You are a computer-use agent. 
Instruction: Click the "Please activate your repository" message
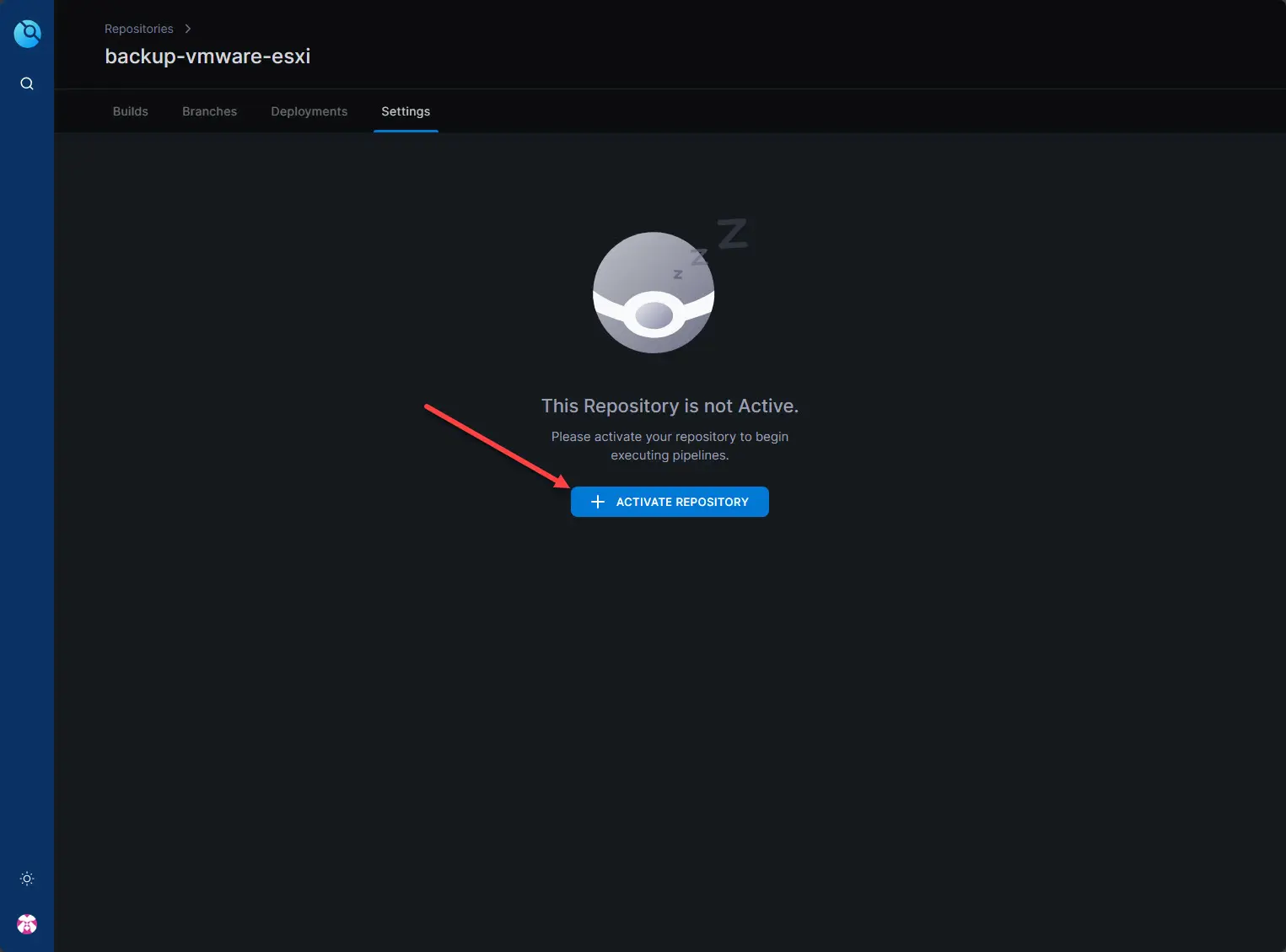(670, 446)
